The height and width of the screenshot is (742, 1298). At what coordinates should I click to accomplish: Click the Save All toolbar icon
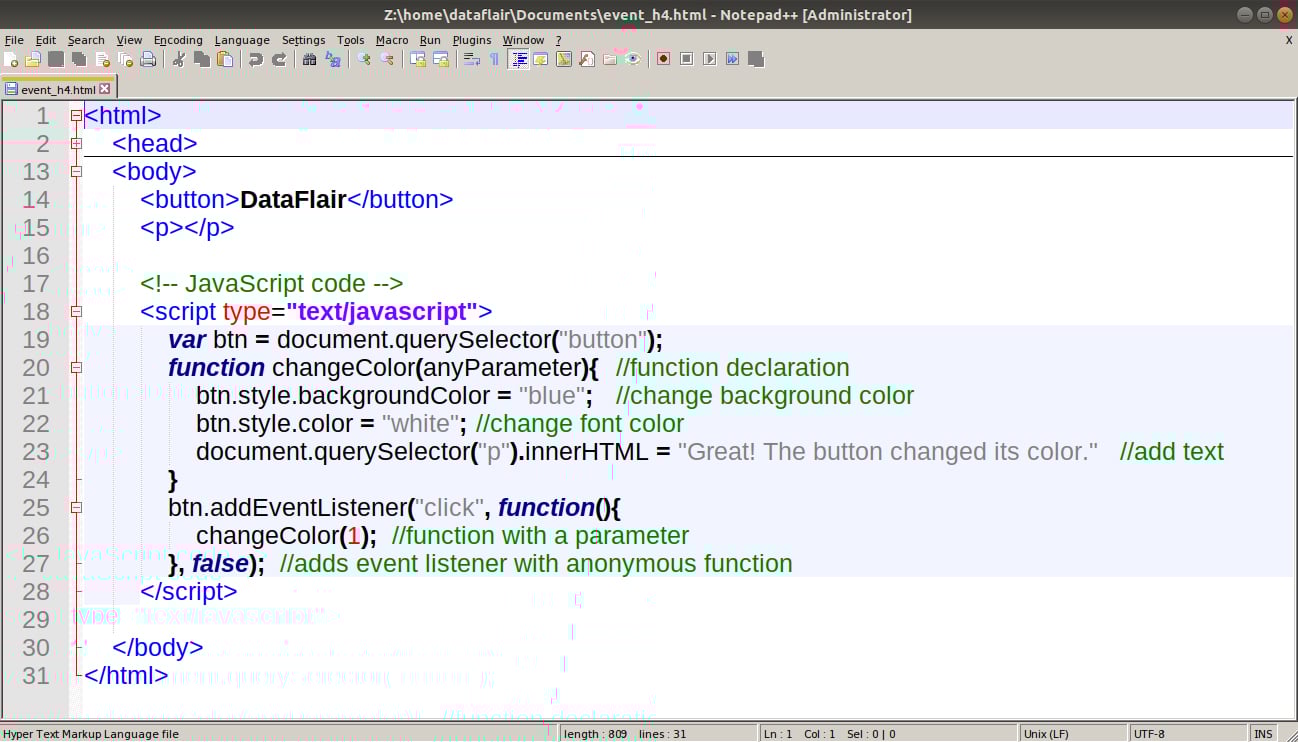[x=81, y=59]
